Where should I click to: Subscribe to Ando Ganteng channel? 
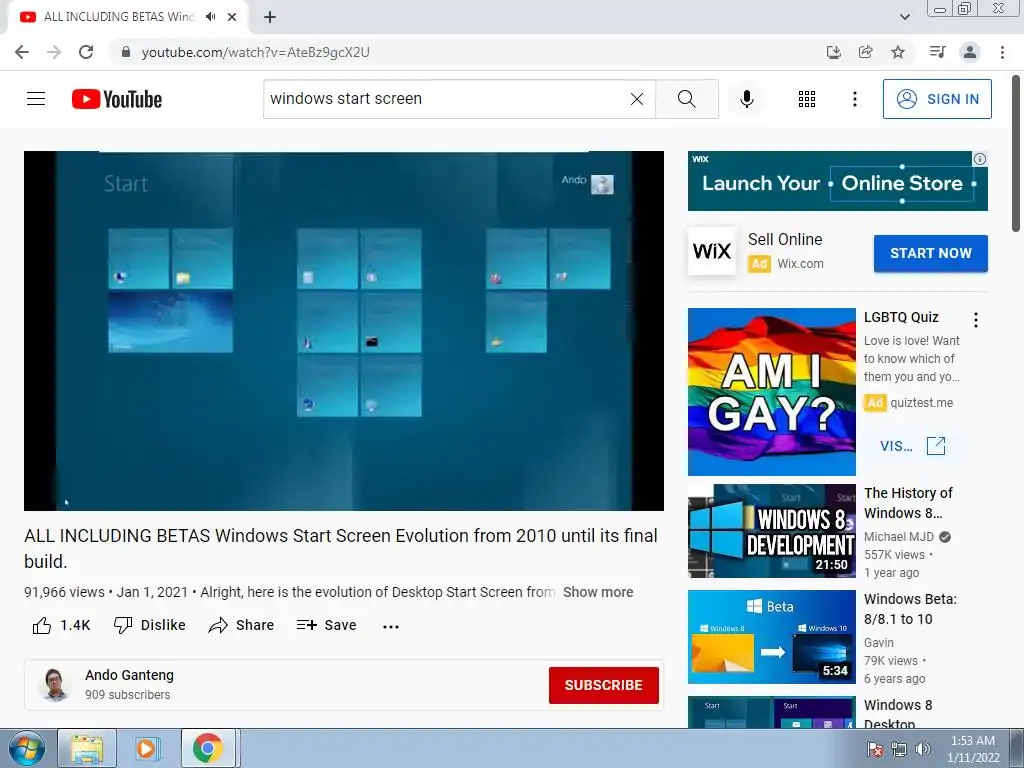603,685
